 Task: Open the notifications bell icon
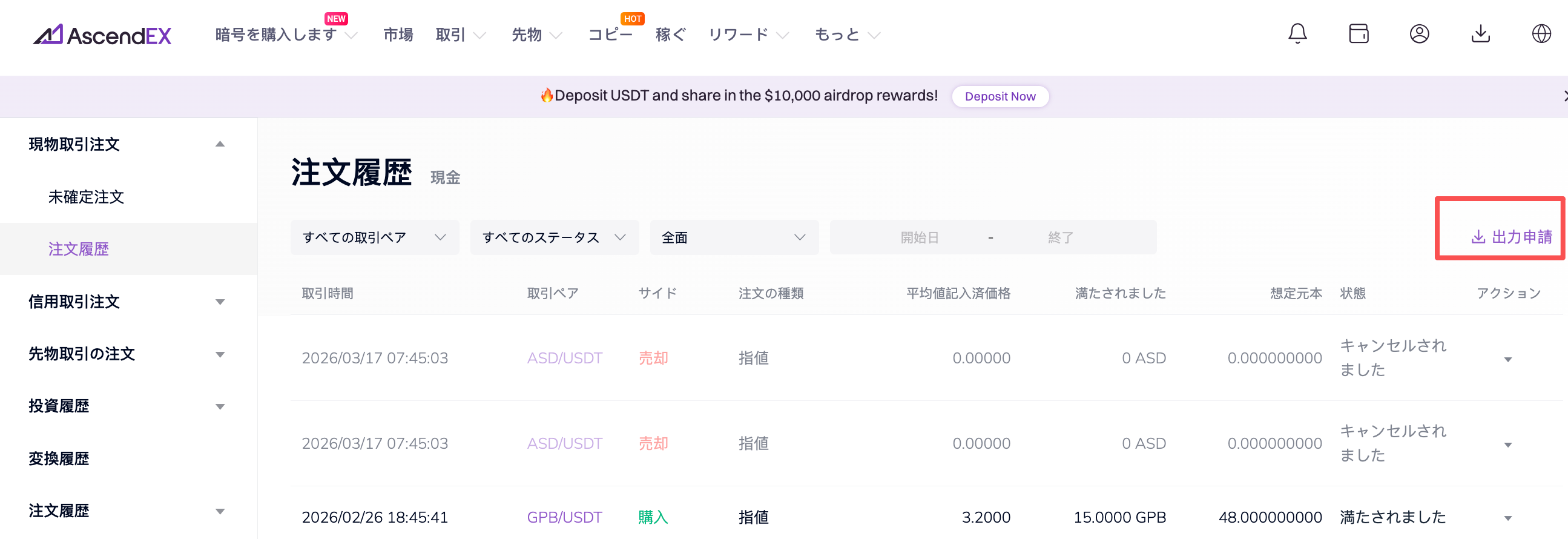pos(1297,34)
